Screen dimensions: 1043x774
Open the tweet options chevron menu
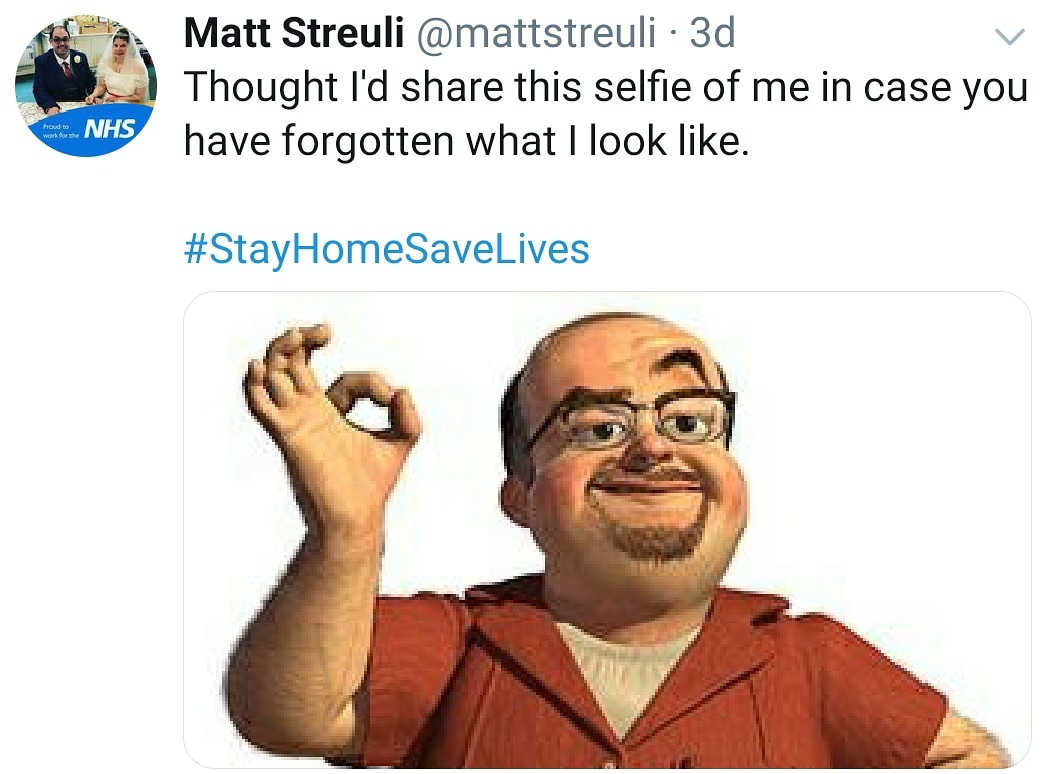click(x=1010, y=36)
